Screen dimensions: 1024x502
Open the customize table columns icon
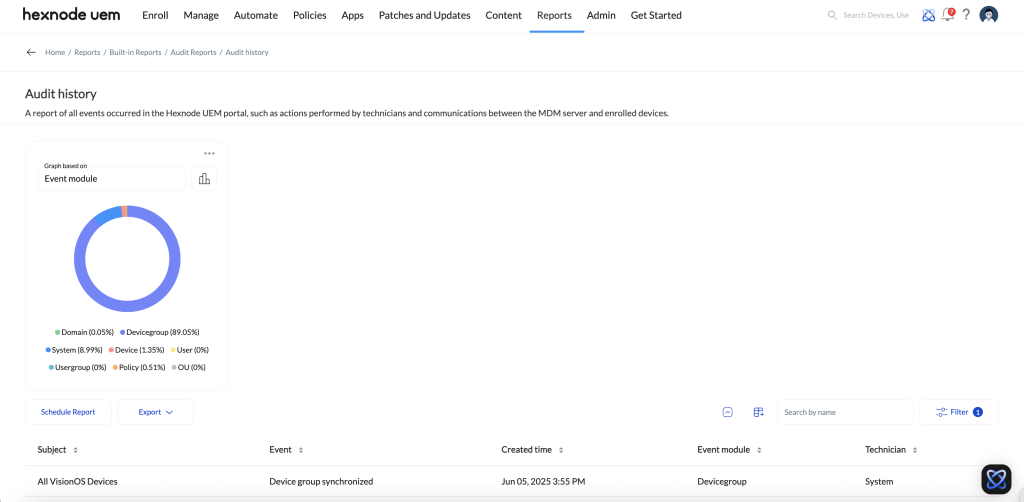[758, 412]
